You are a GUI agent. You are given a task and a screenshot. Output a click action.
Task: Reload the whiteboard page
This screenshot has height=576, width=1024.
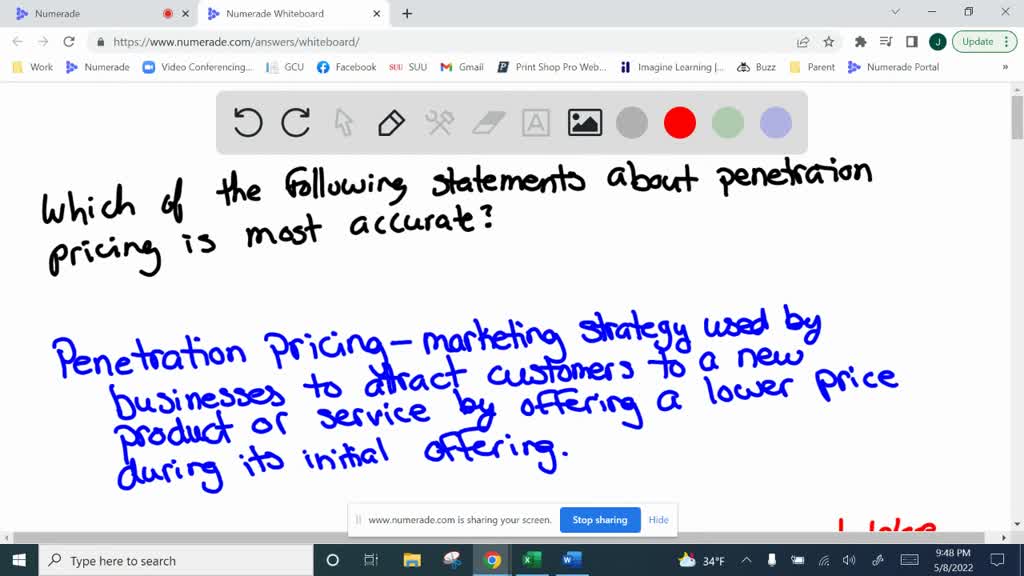point(69,42)
